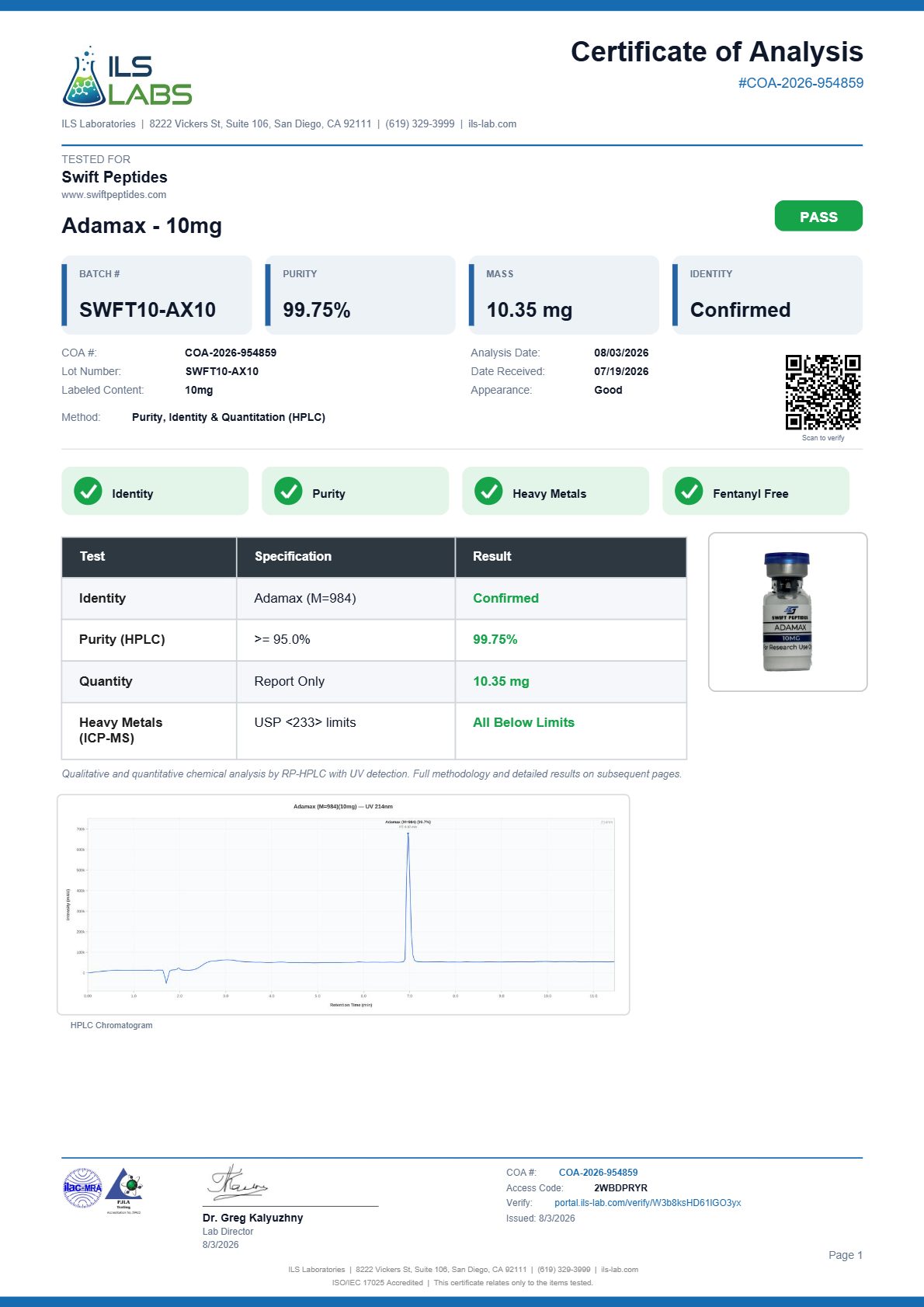Open the portal.ils-lab.com verify link

(x=648, y=1203)
